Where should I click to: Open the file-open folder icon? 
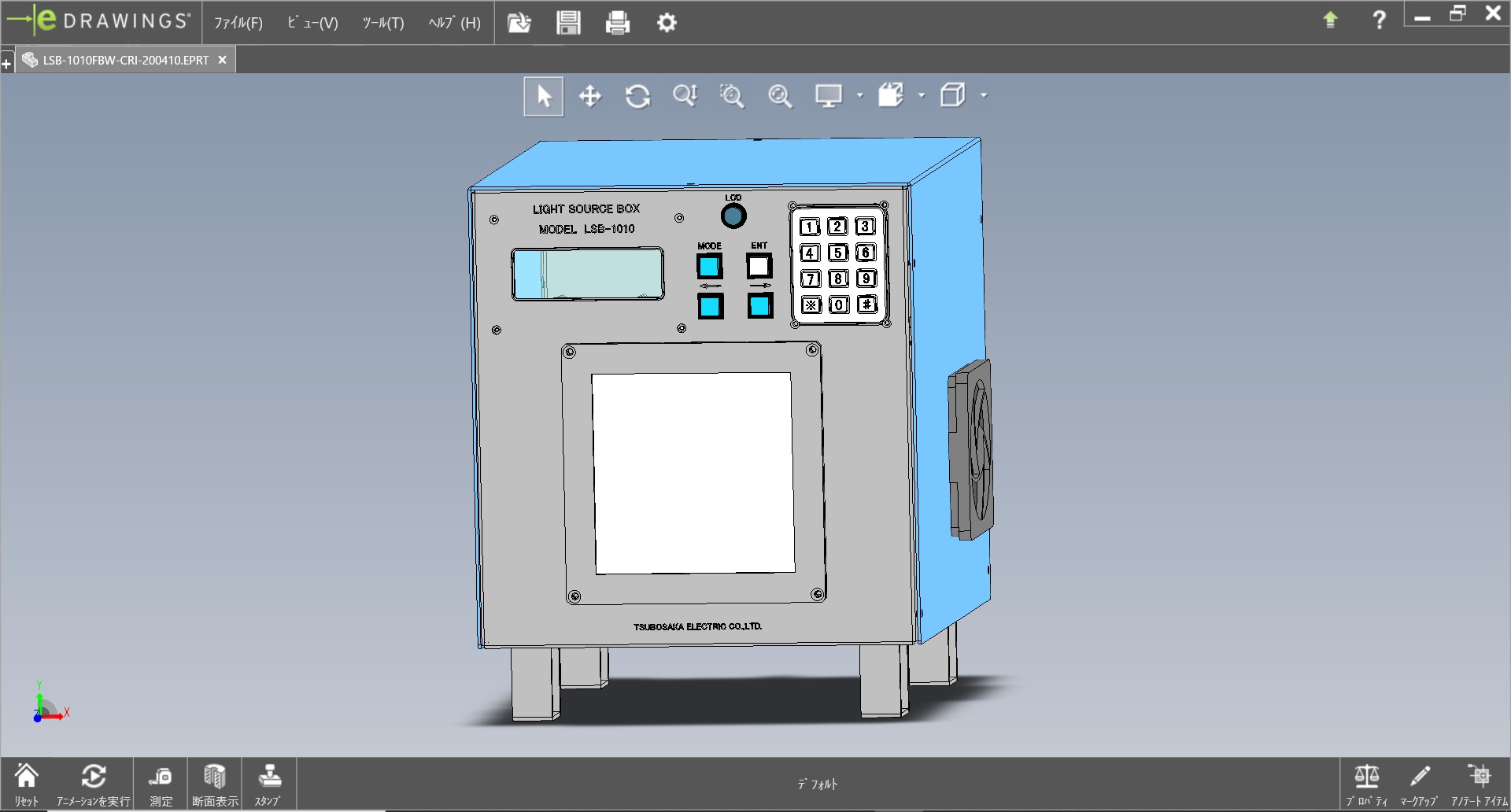pyautogui.click(x=519, y=23)
